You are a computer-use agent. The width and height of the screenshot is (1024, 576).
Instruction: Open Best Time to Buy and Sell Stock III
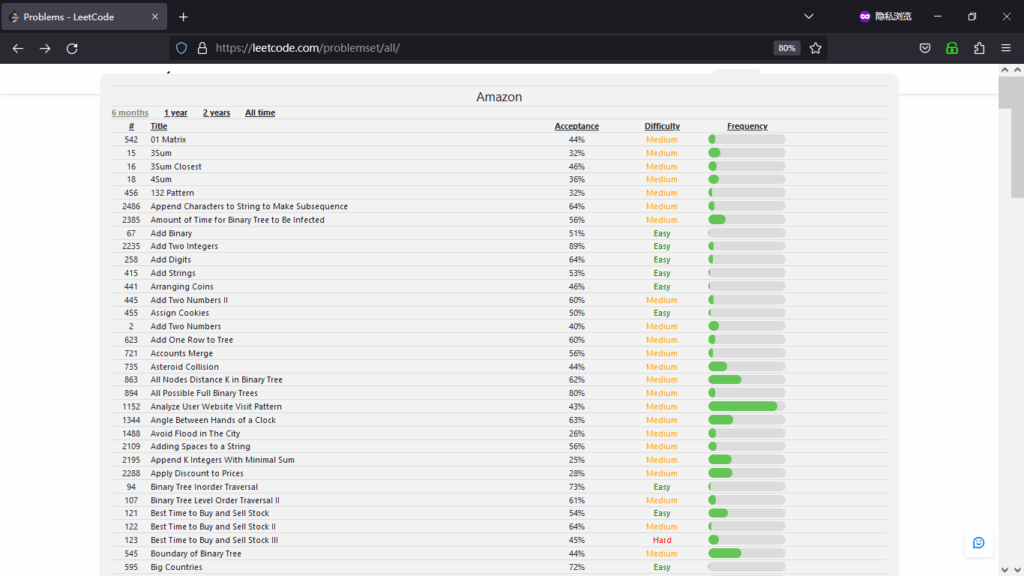pos(214,540)
